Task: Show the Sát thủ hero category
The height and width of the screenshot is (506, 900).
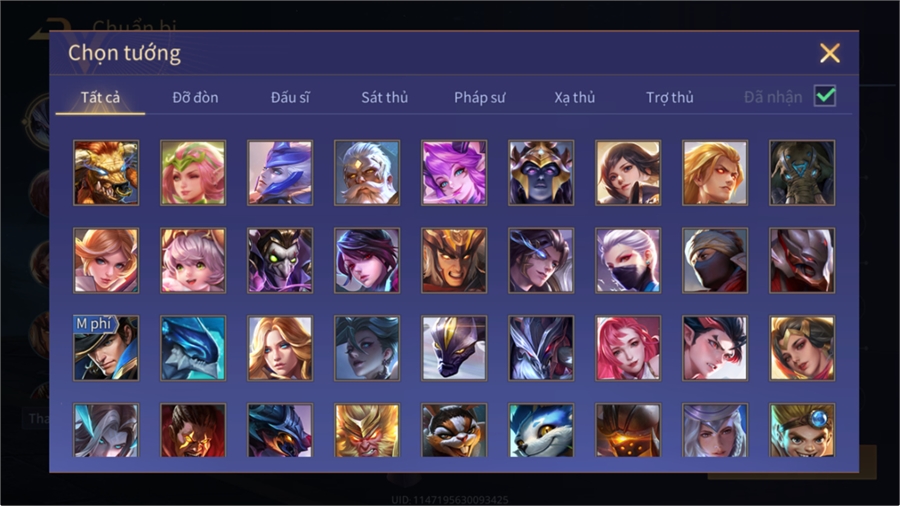Action: [x=385, y=98]
